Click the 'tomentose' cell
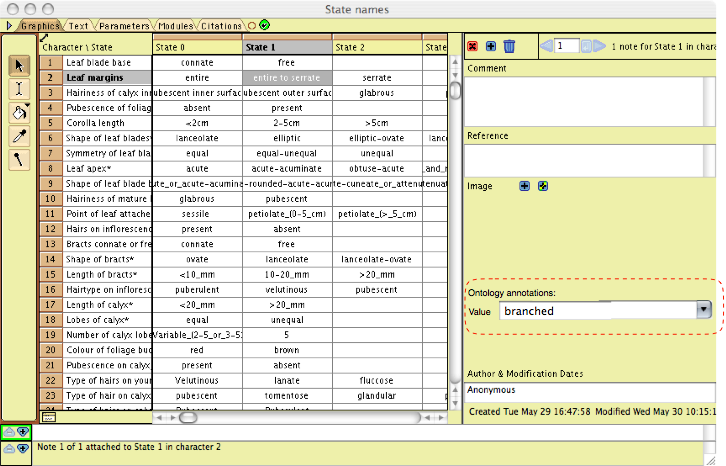726x466 pixels. [x=287, y=396]
